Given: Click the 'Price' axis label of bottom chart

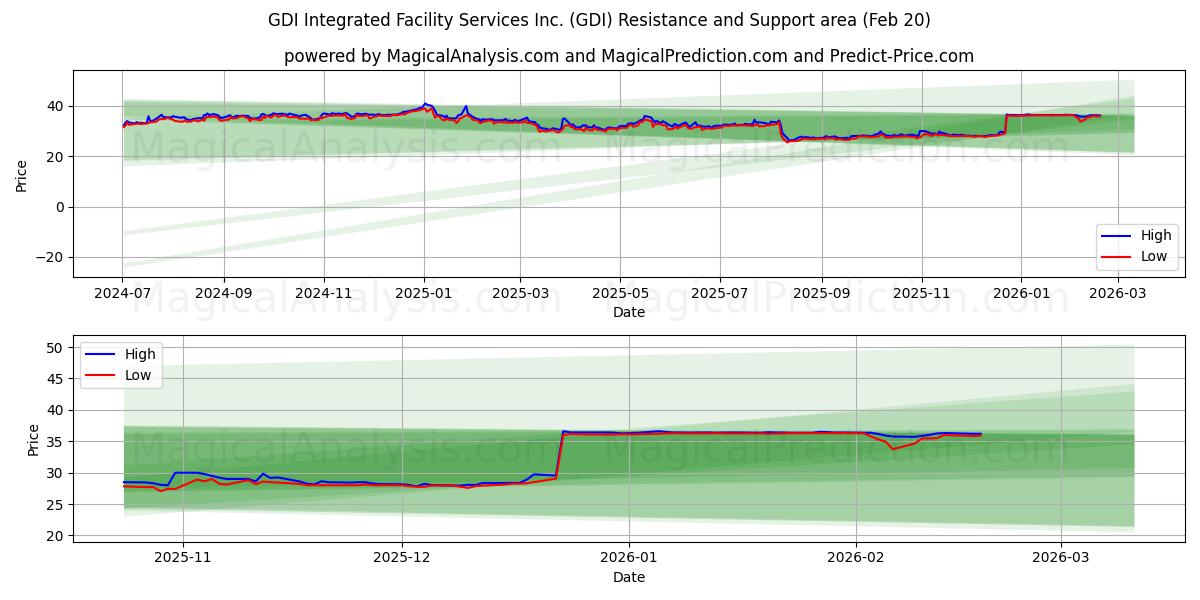Looking at the screenshot, I should click(x=34, y=439).
